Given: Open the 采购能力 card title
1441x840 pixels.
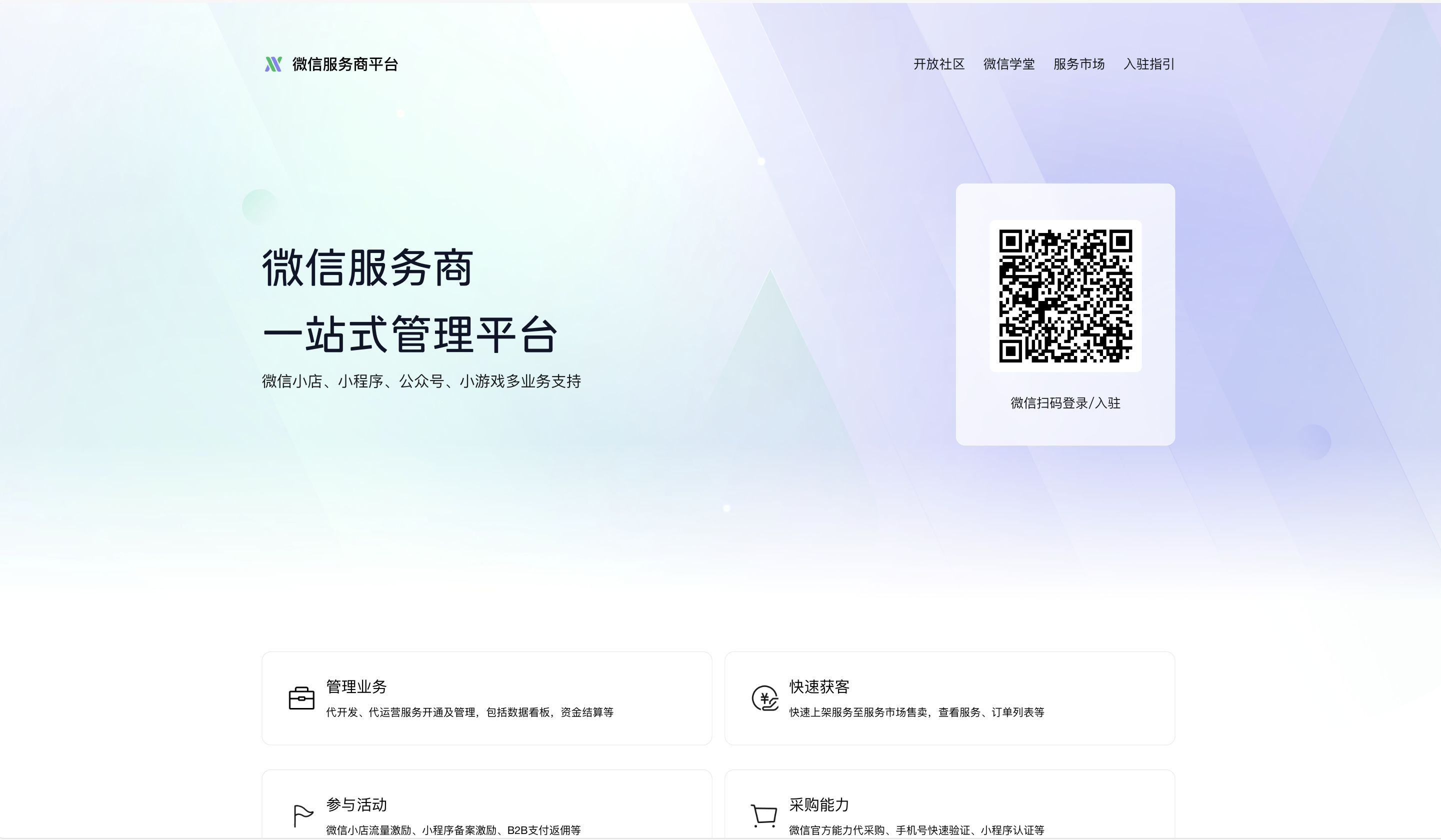Looking at the screenshot, I should 819,804.
